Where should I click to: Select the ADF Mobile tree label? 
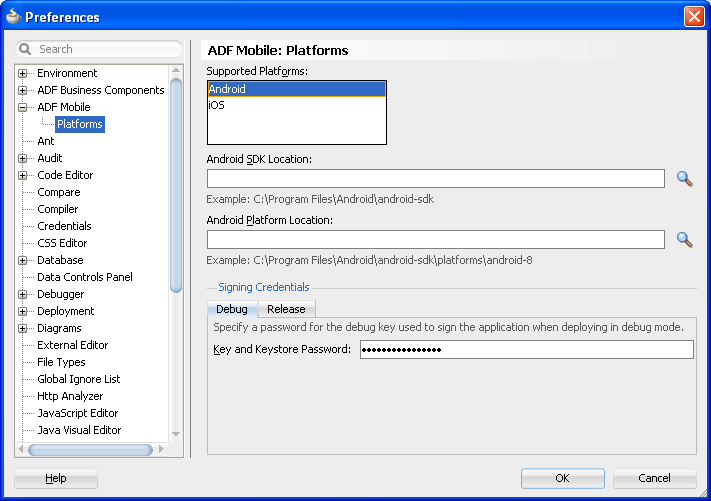click(63, 107)
